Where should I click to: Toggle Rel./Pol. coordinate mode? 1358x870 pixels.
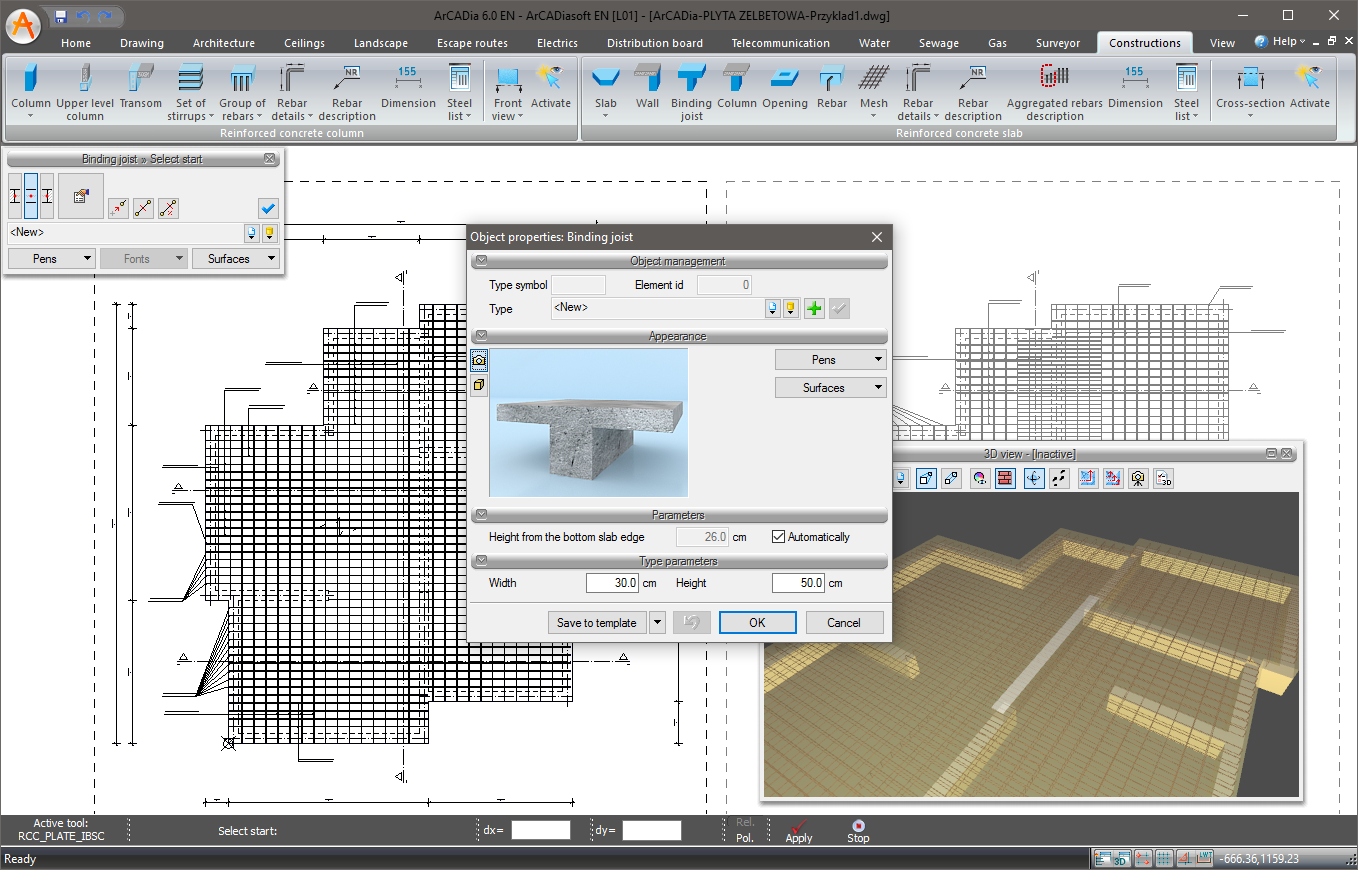745,830
